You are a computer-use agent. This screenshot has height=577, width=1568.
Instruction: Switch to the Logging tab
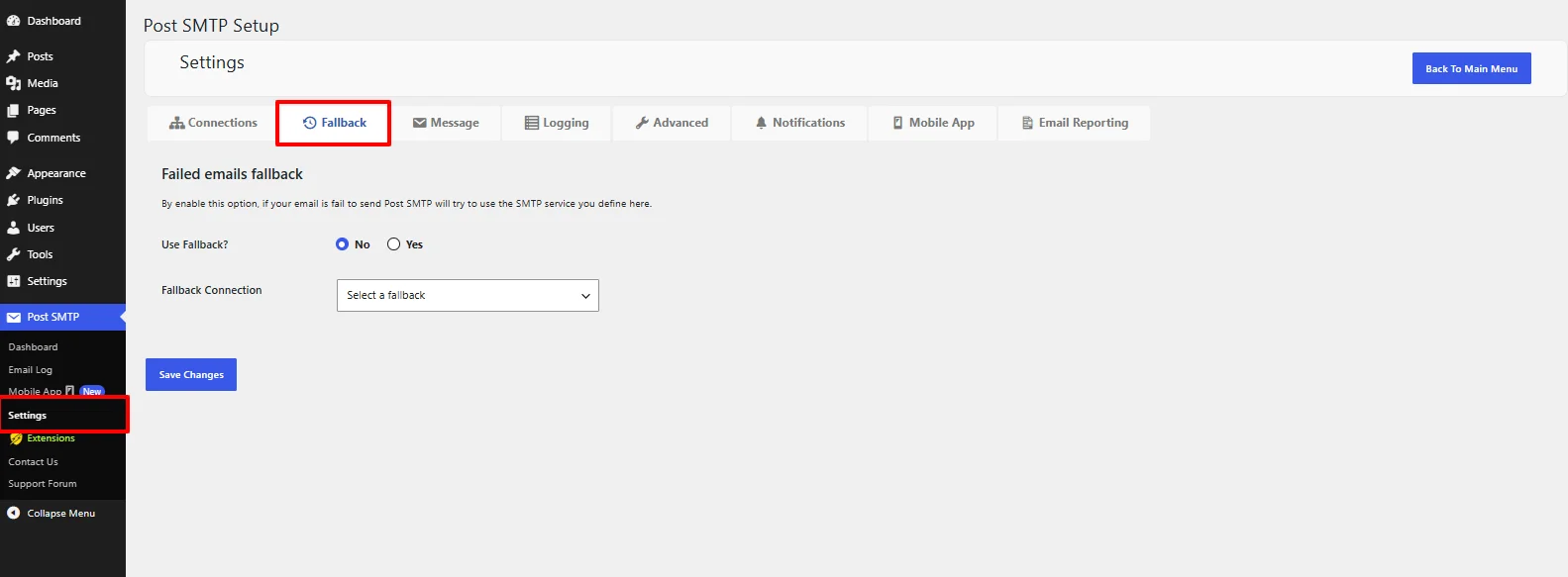(557, 123)
